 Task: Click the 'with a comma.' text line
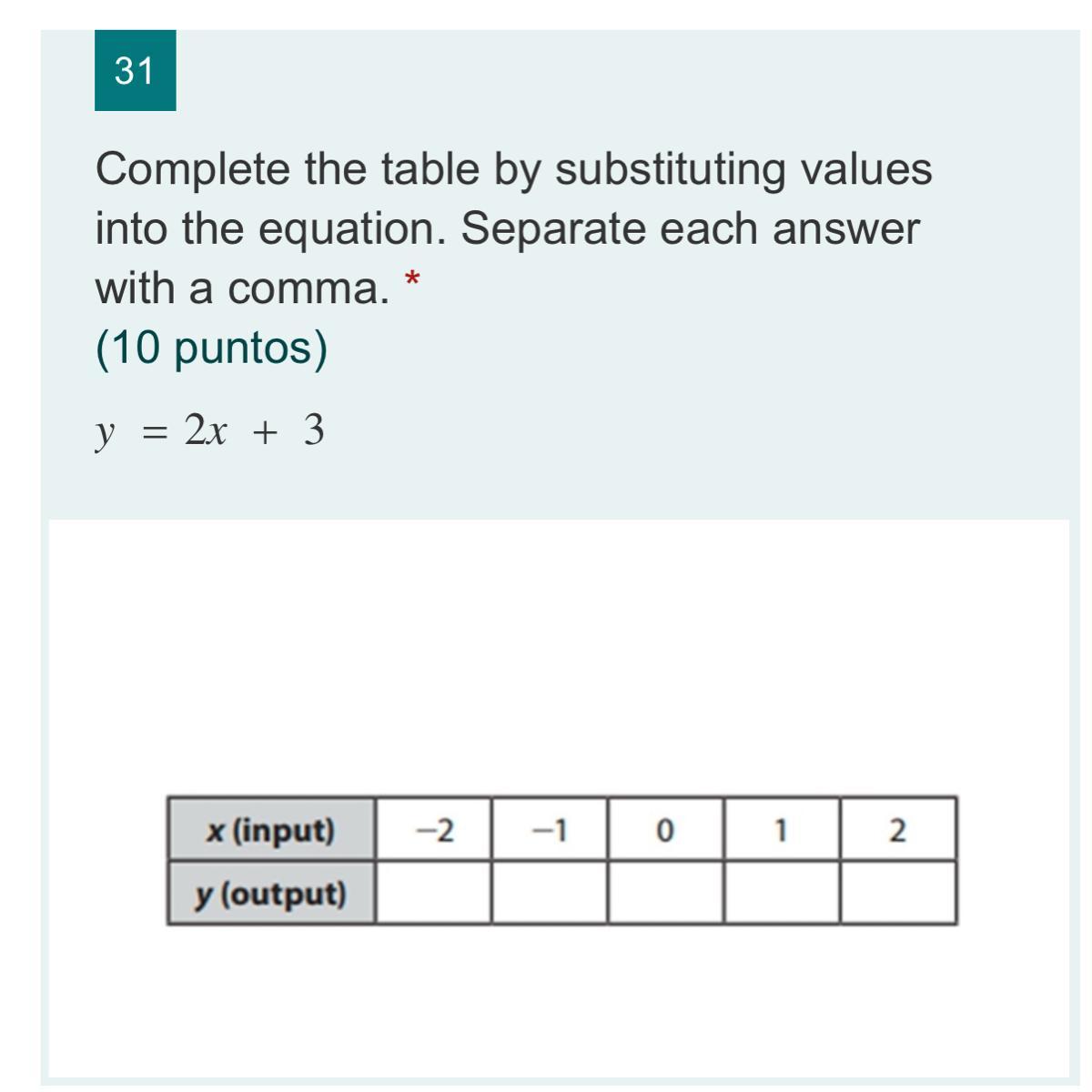[242, 288]
